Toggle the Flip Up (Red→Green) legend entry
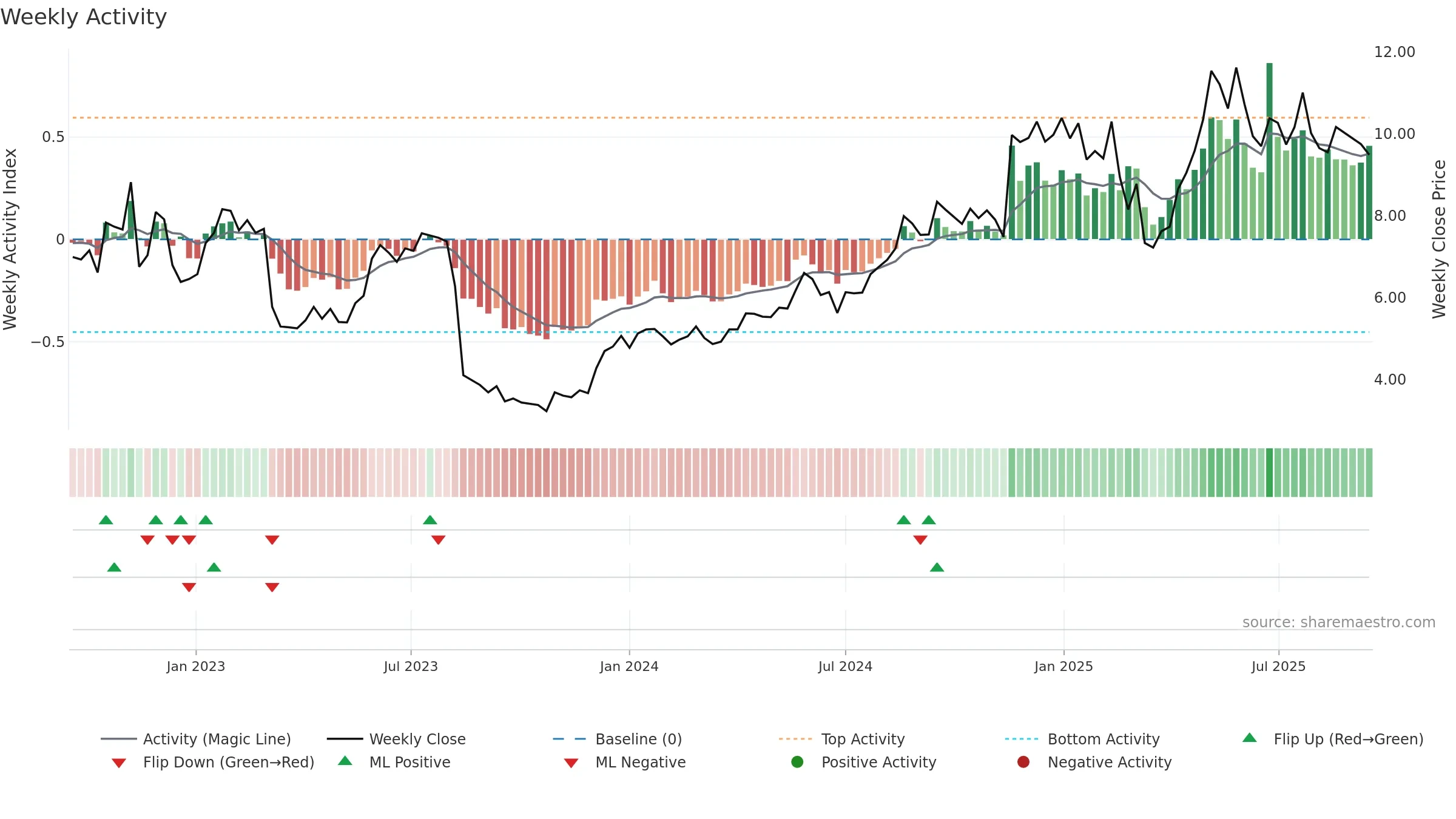The image size is (1456, 819). point(1333,739)
